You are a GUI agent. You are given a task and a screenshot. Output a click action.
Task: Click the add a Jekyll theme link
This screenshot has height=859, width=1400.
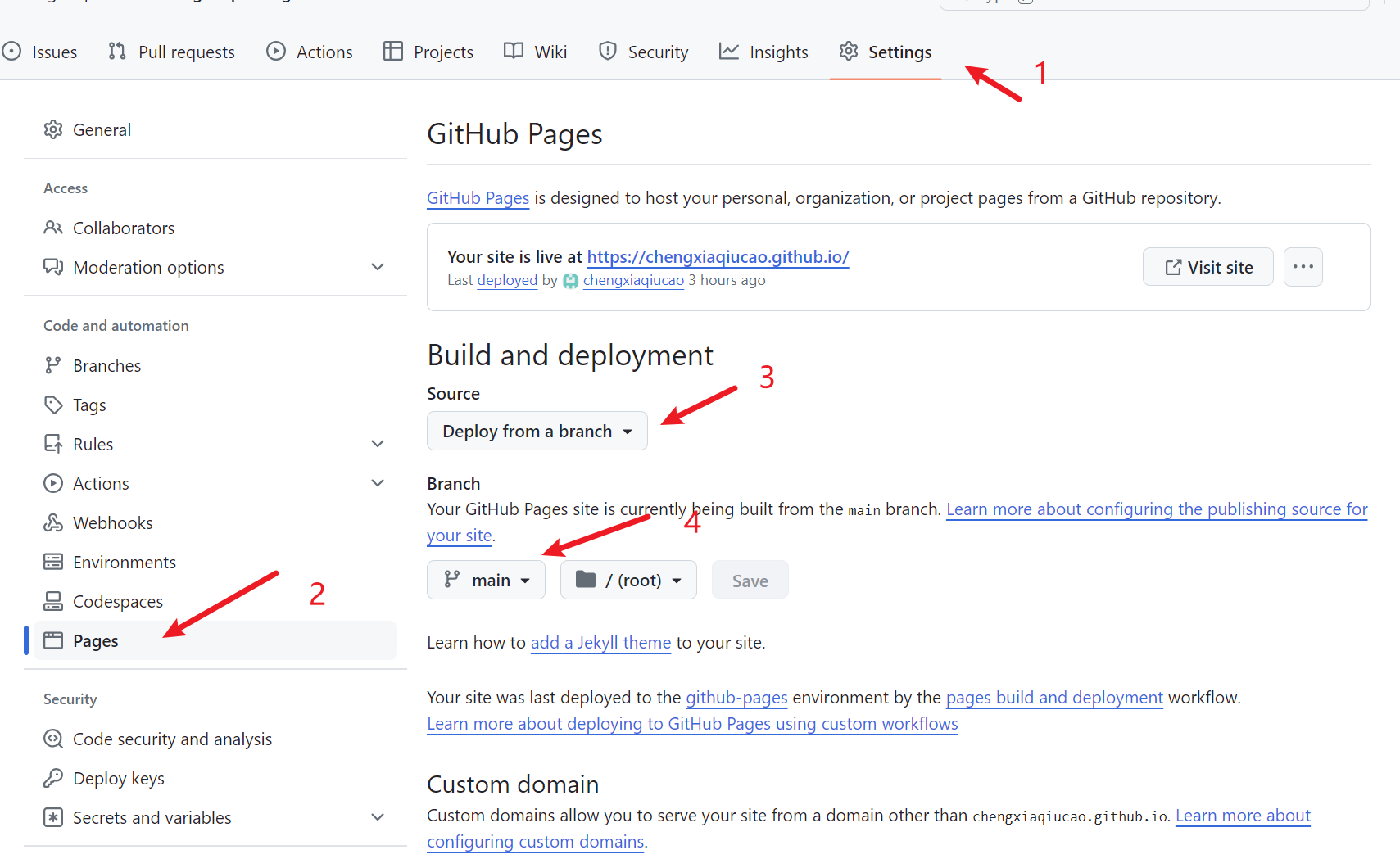pos(600,642)
